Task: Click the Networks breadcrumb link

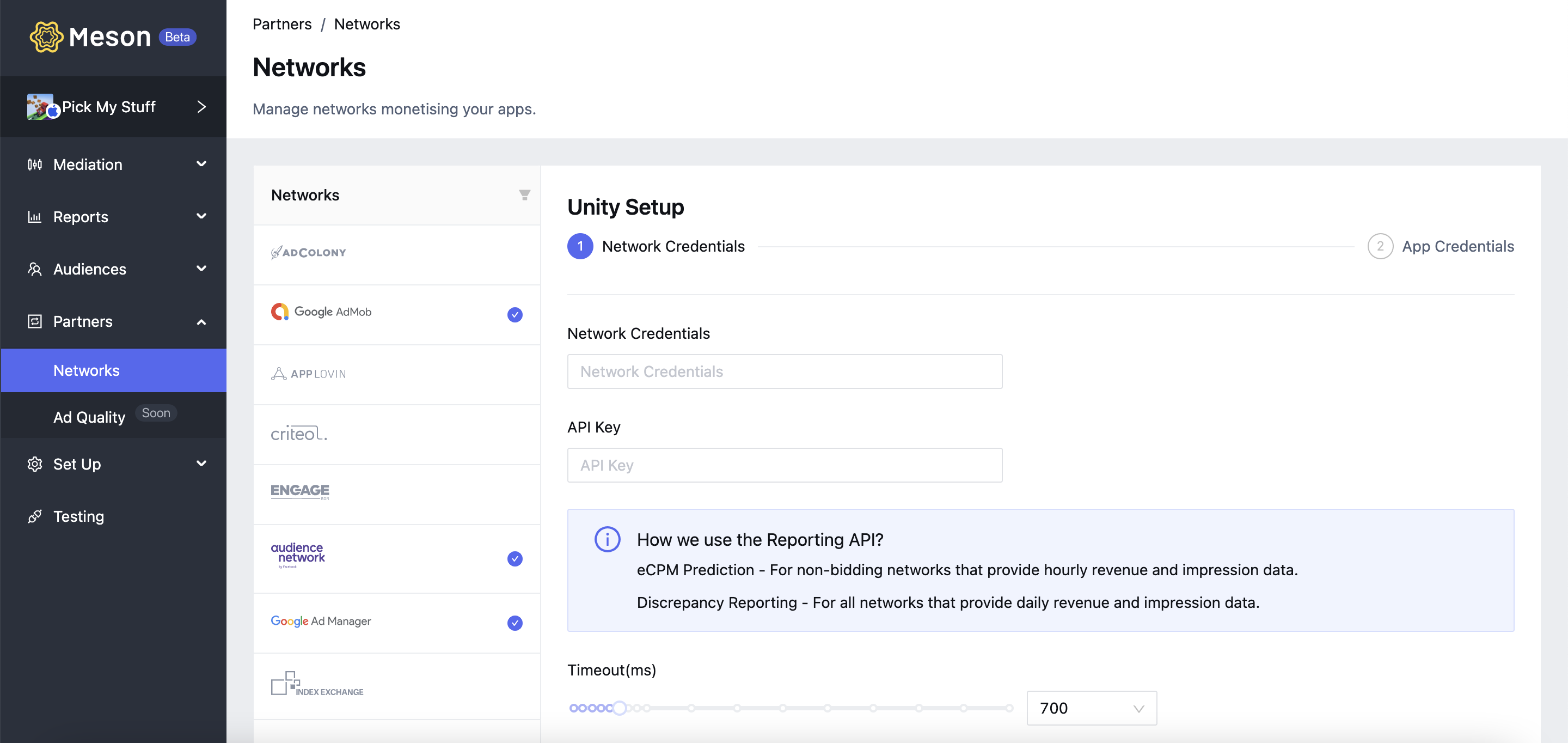Action: [x=367, y=25]
